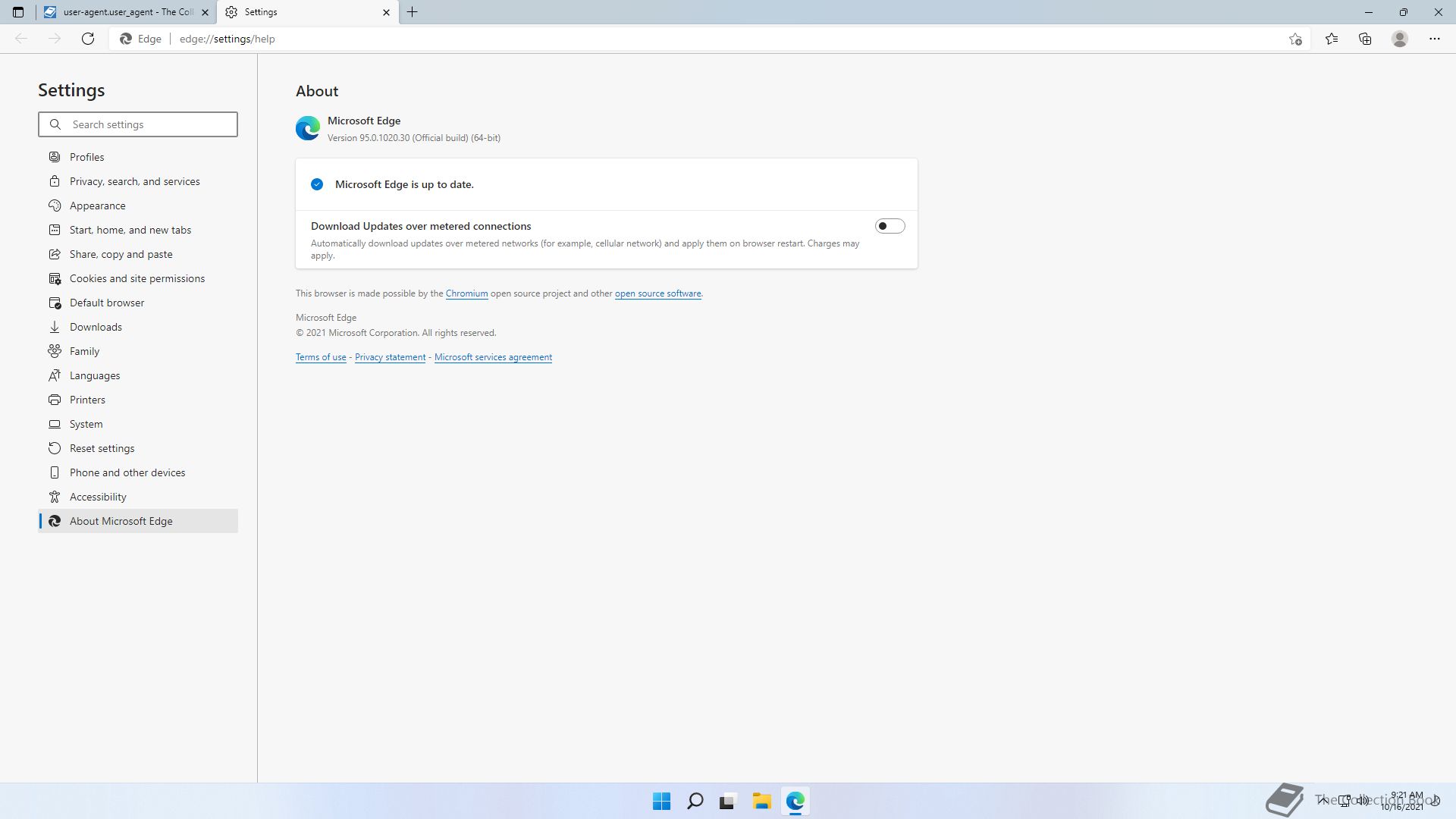This screenshot has height=819, width=1456.
Task: Open Family settings
Action: coord(138,351)
